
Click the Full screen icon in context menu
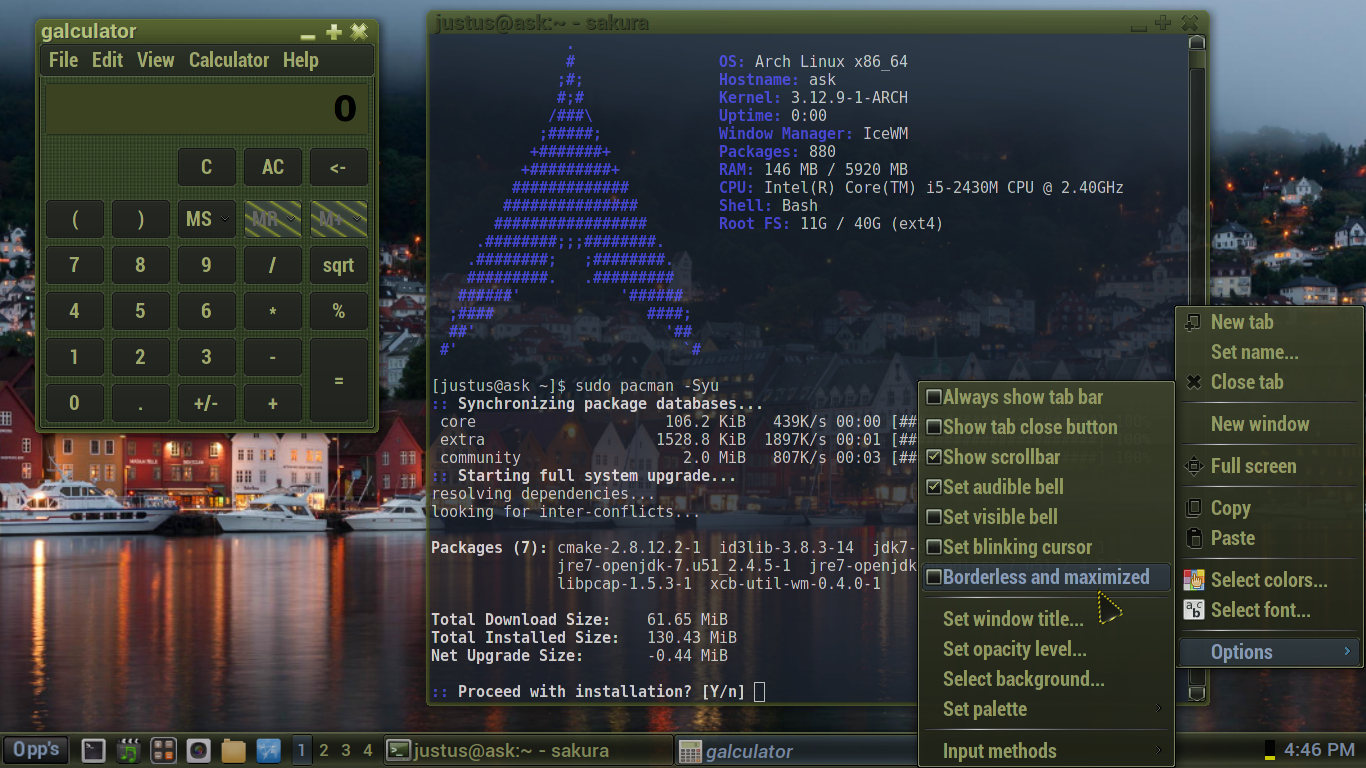(1193, 466)
